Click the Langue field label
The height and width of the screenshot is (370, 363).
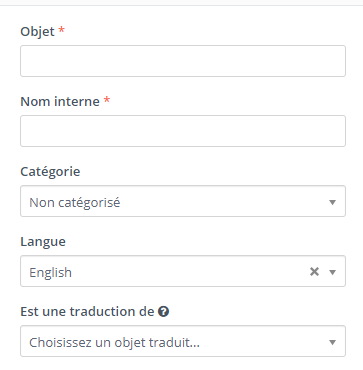[43, 242]
